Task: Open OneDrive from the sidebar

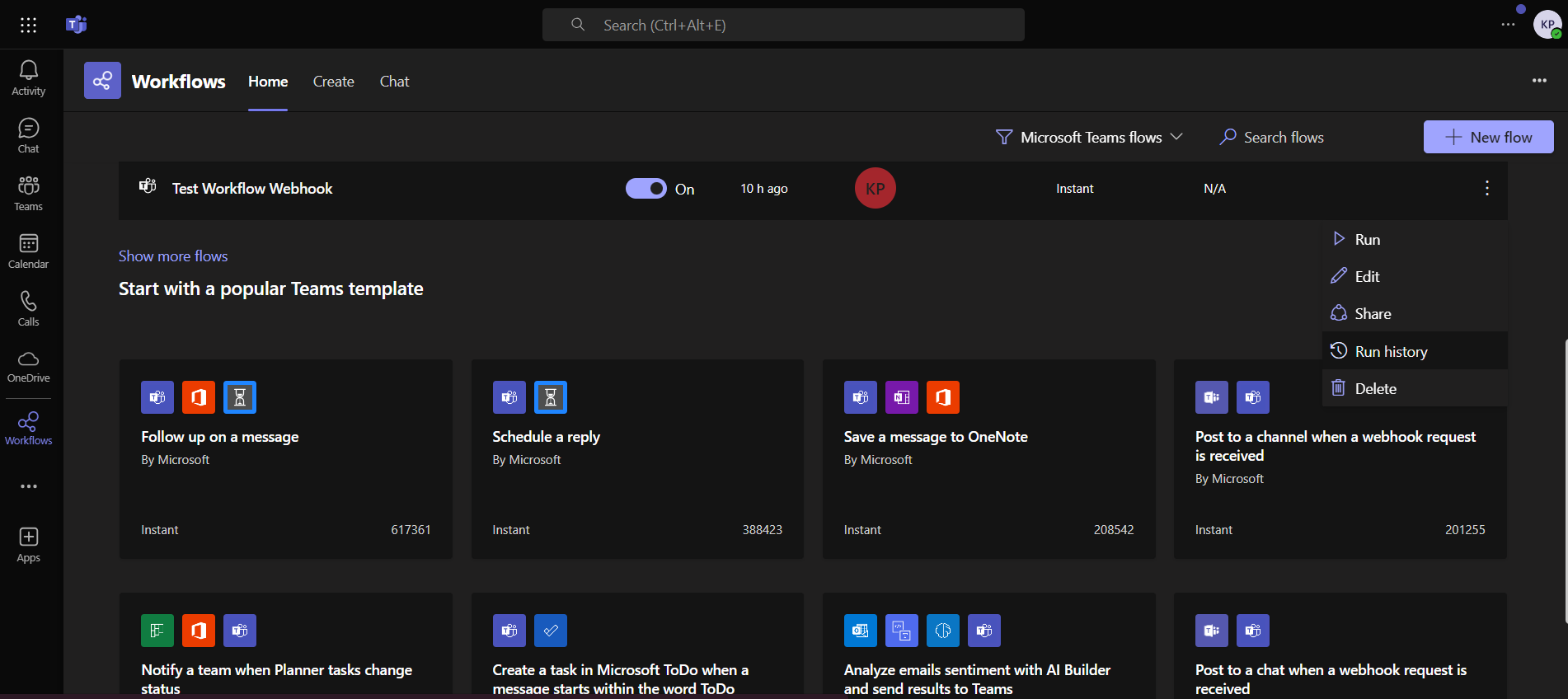Action: tap(29, 367)
